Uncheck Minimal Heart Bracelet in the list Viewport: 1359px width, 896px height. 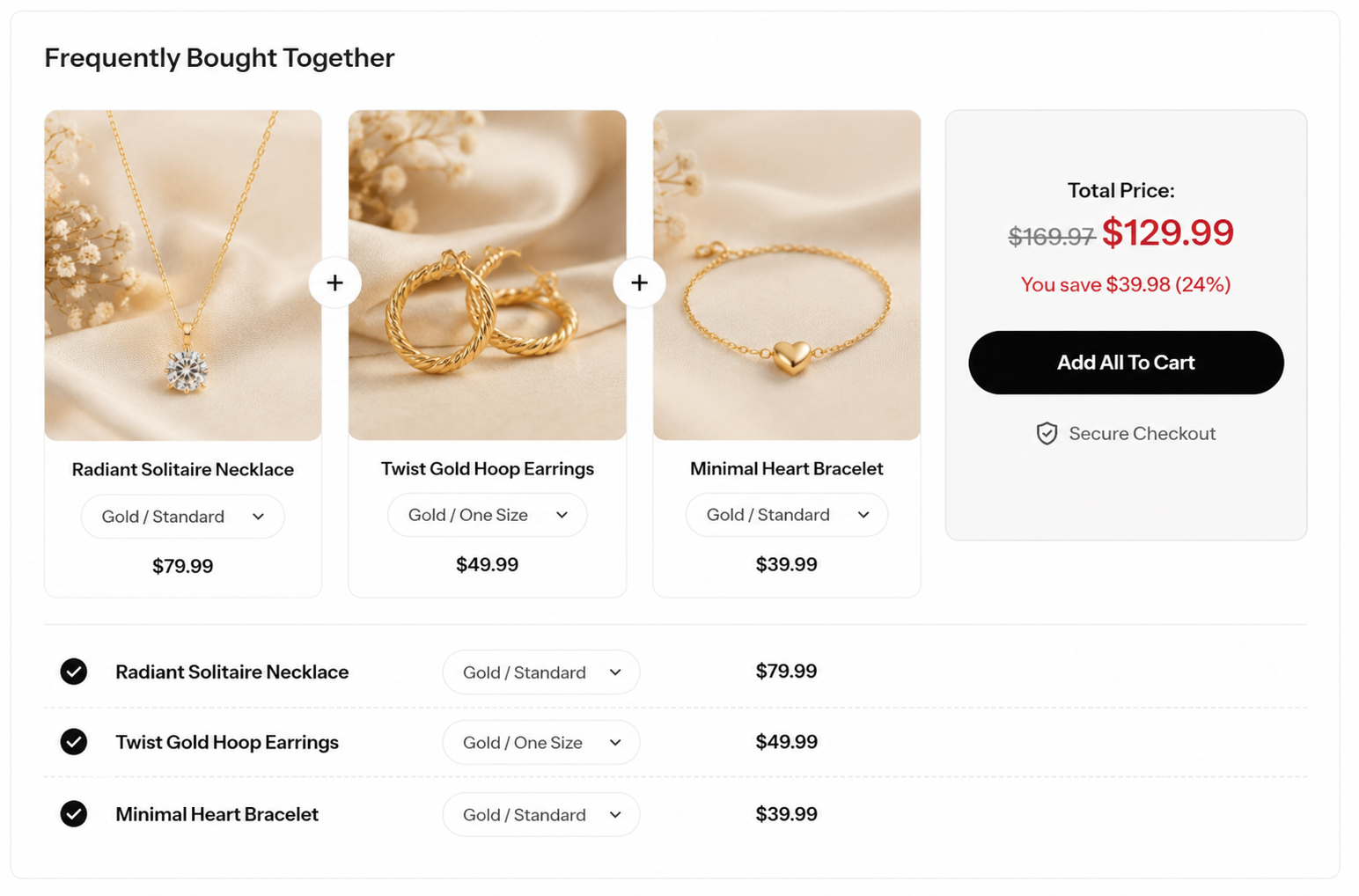tap(74, 814)
